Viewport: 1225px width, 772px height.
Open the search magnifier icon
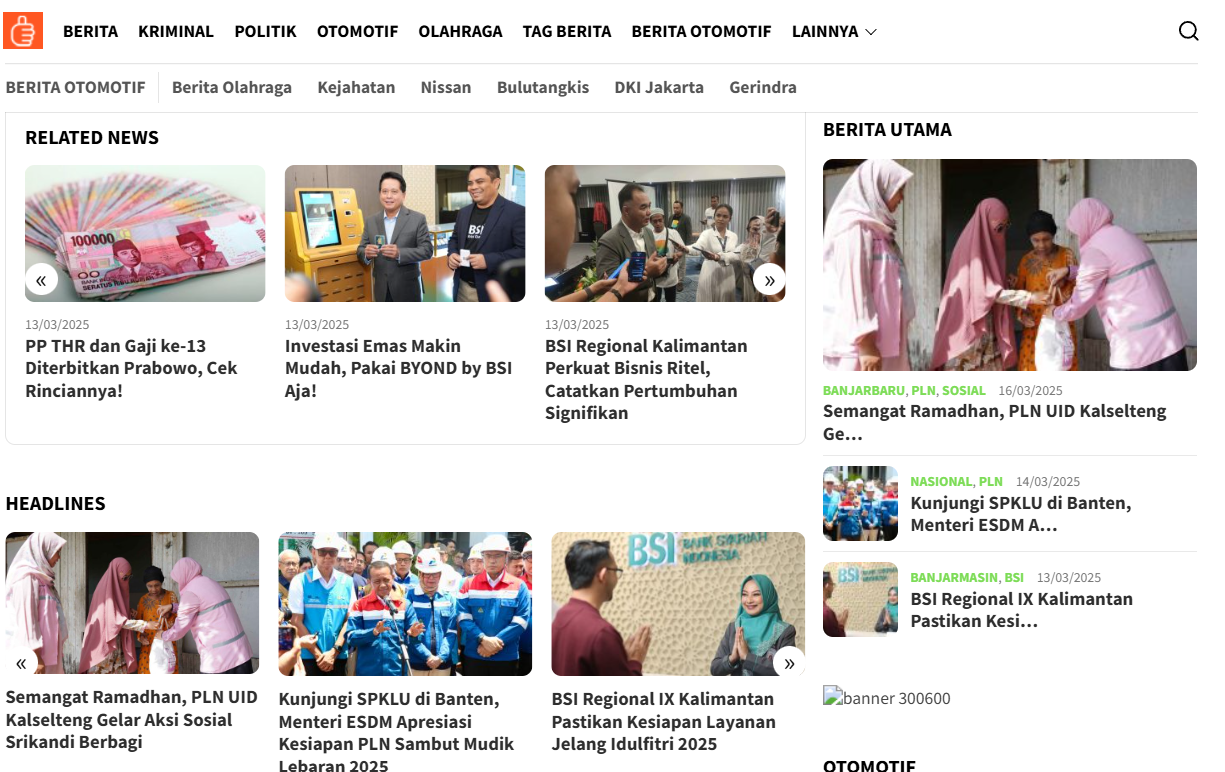1188,31
